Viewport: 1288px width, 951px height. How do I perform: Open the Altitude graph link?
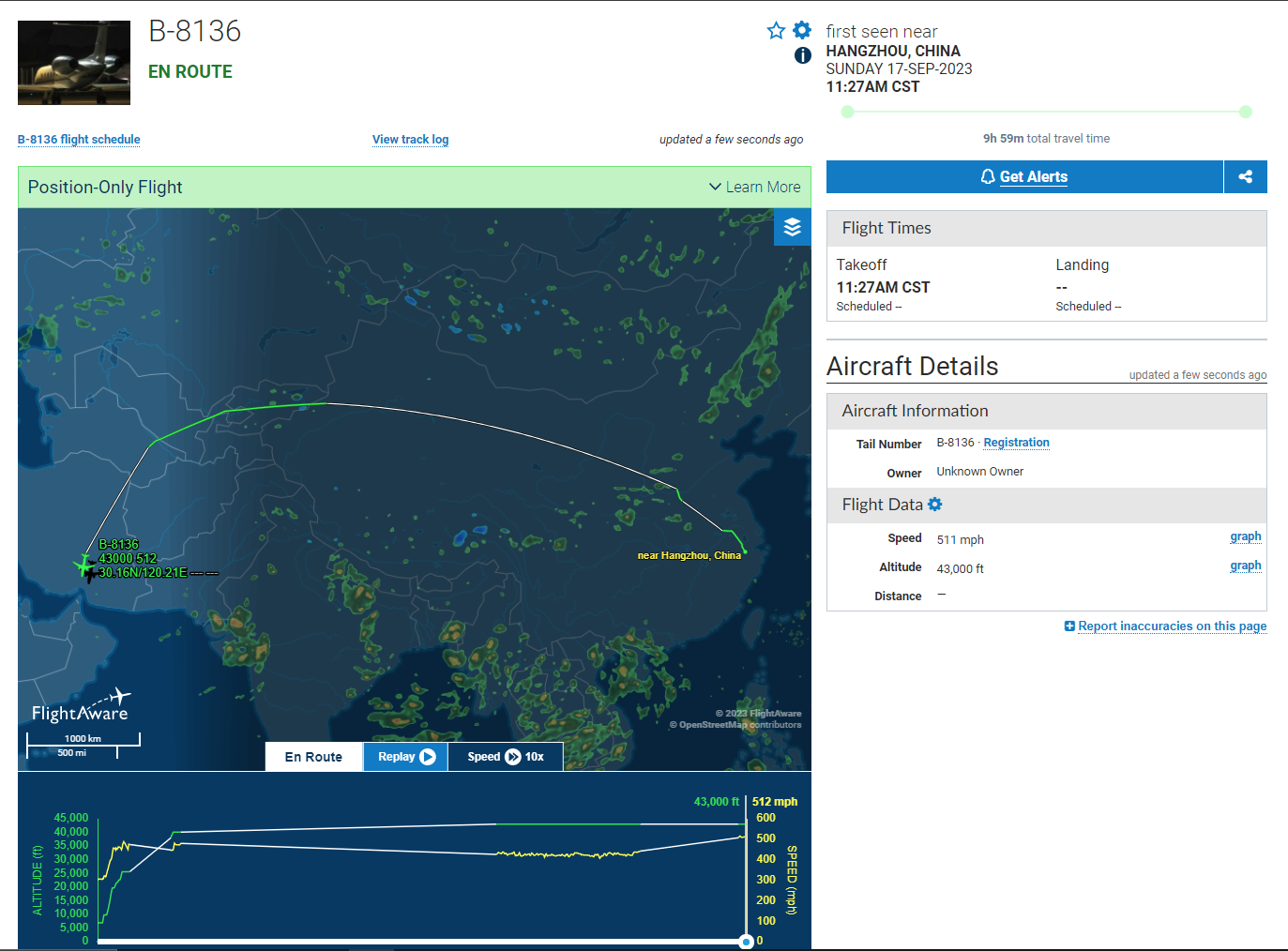click(1246, 566)
